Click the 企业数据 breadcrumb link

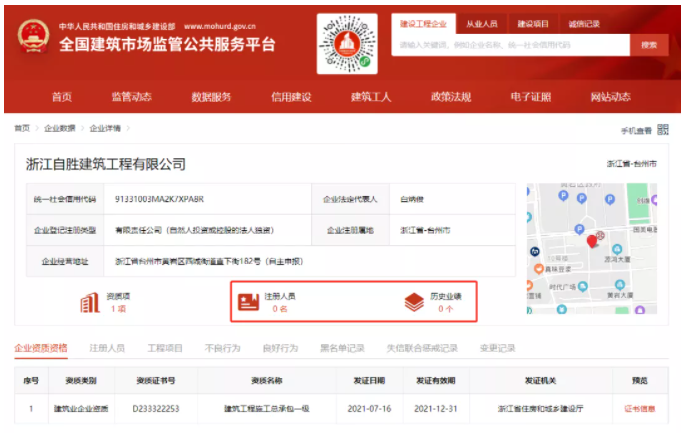[x=60, y=128]
